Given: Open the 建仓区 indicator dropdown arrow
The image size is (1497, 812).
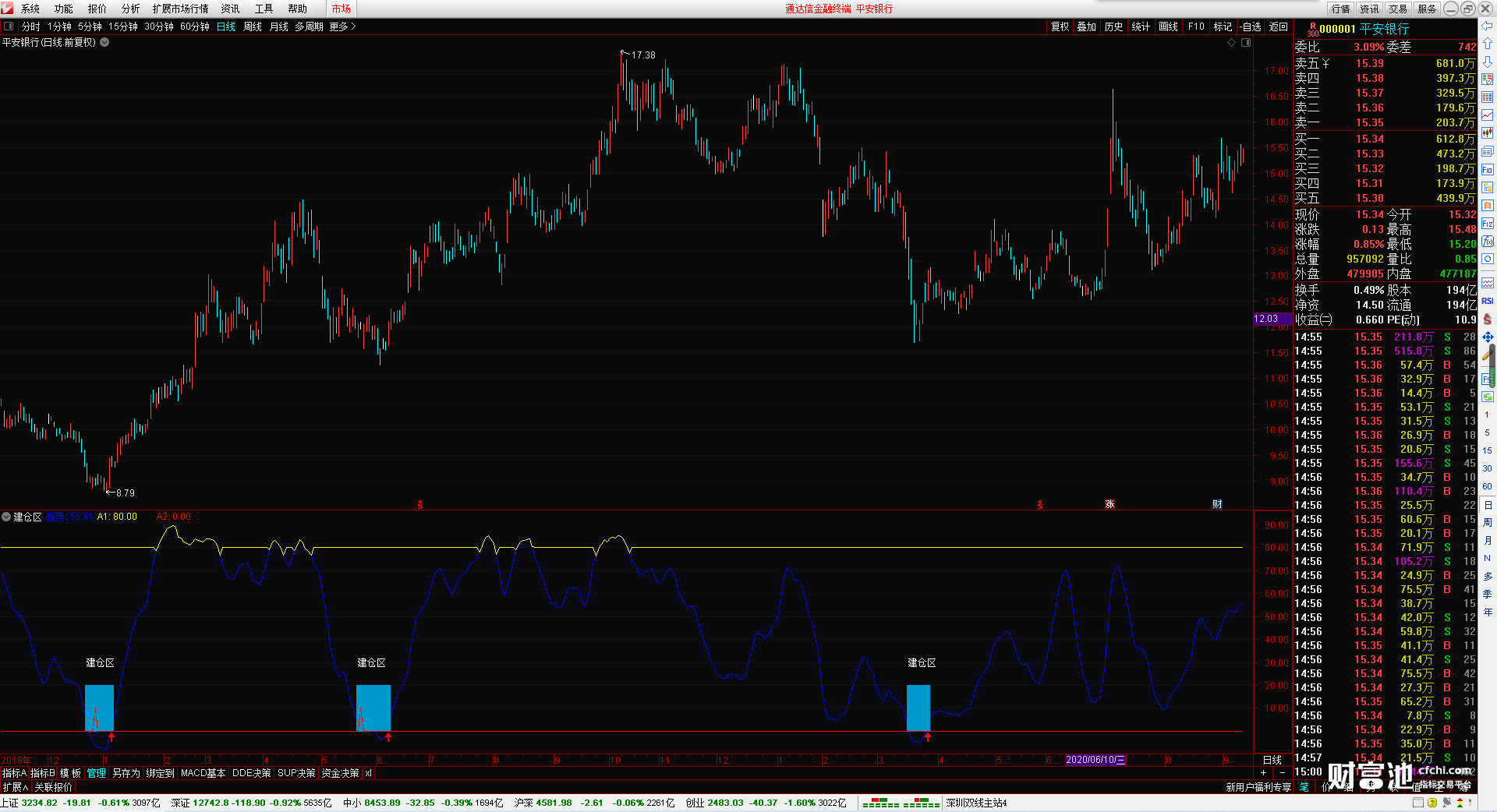Looking at the screenshot, I should (x=6, y=517).
